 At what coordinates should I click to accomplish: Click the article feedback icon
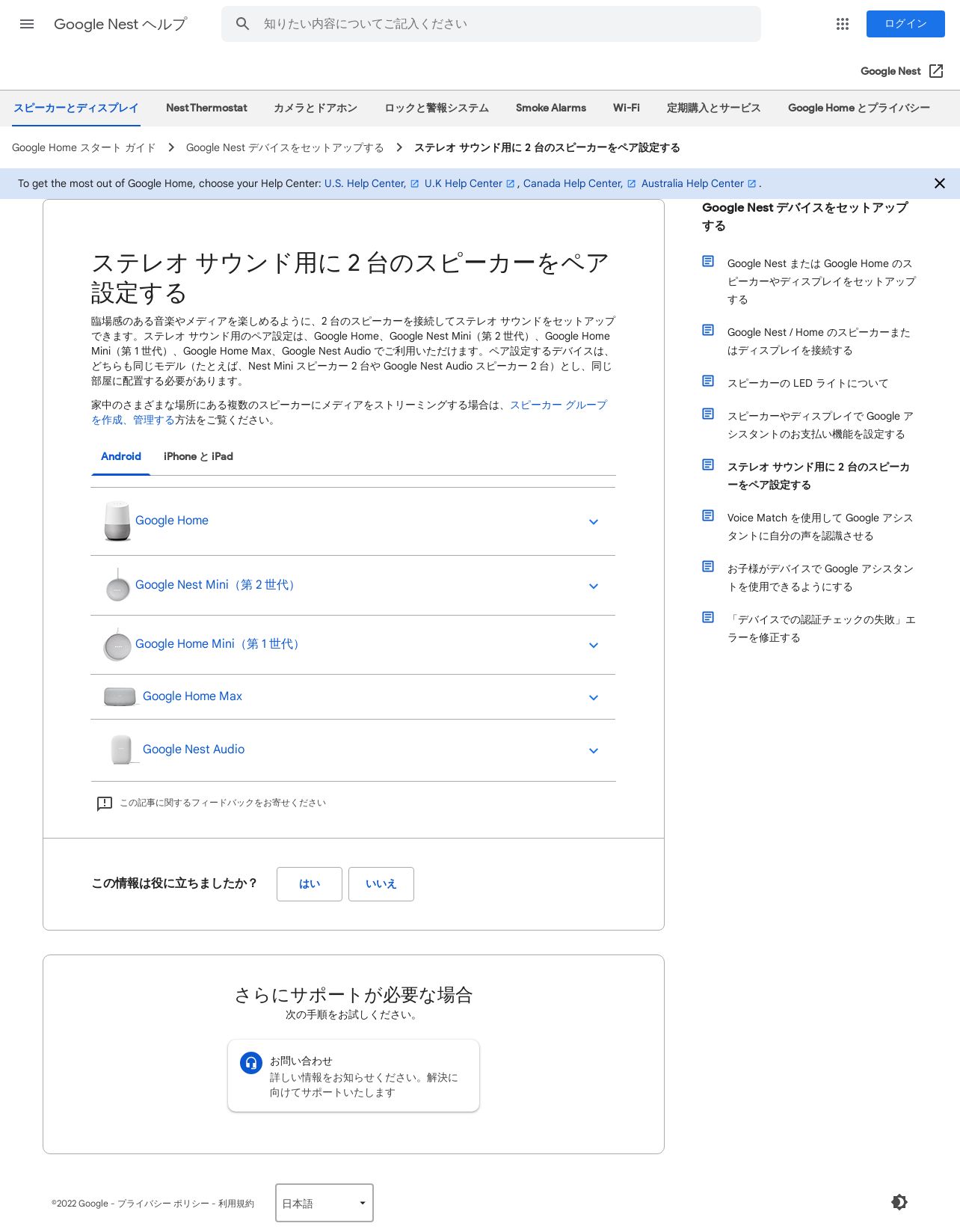click(x=105, y=803)
